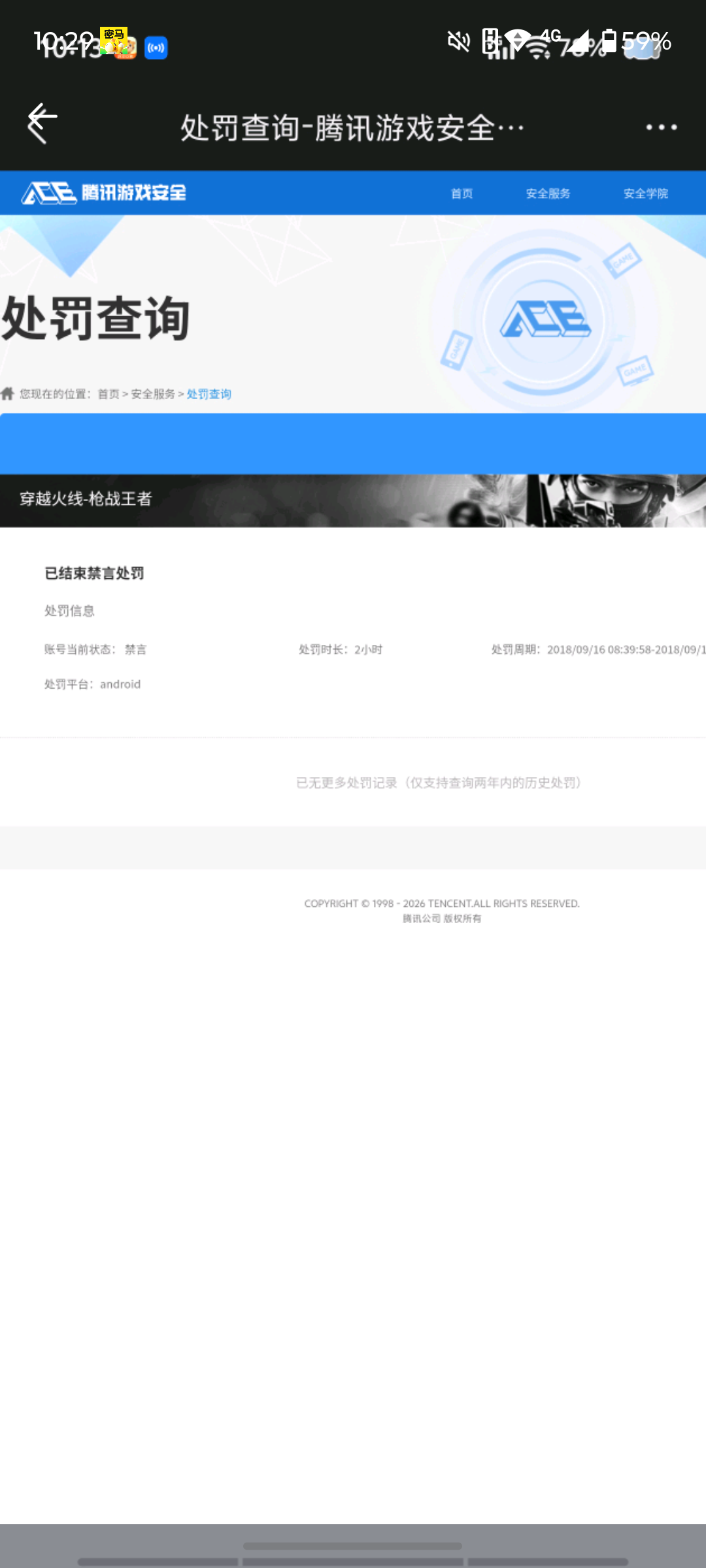Select the 已结束禁言处罚 heading
Viewport: 706px width, 1568px height.
pos(94,573)
